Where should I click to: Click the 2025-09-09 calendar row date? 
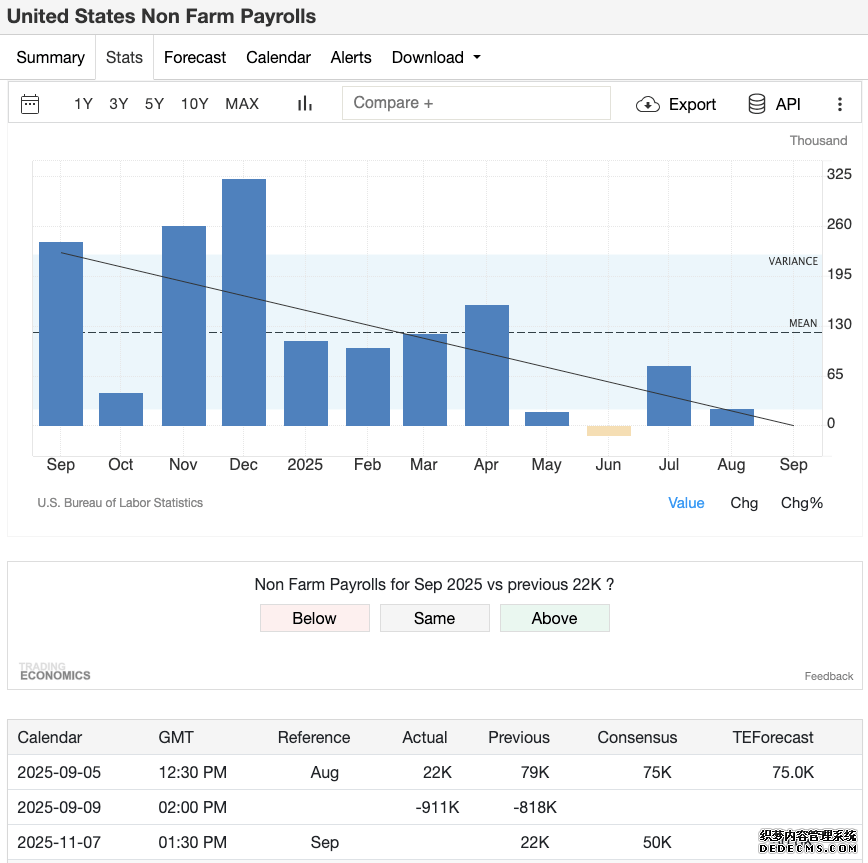(59, 807)
